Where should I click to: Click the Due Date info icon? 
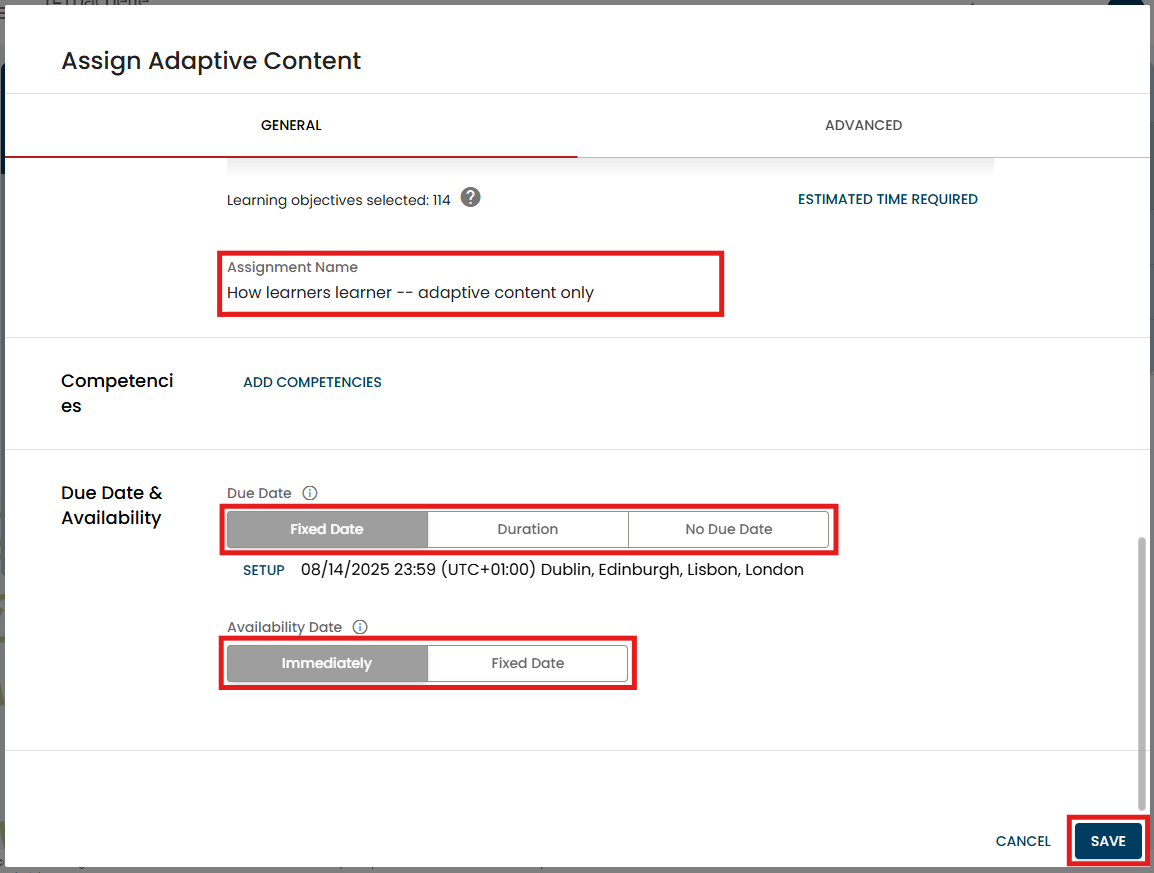pos(310,493)
